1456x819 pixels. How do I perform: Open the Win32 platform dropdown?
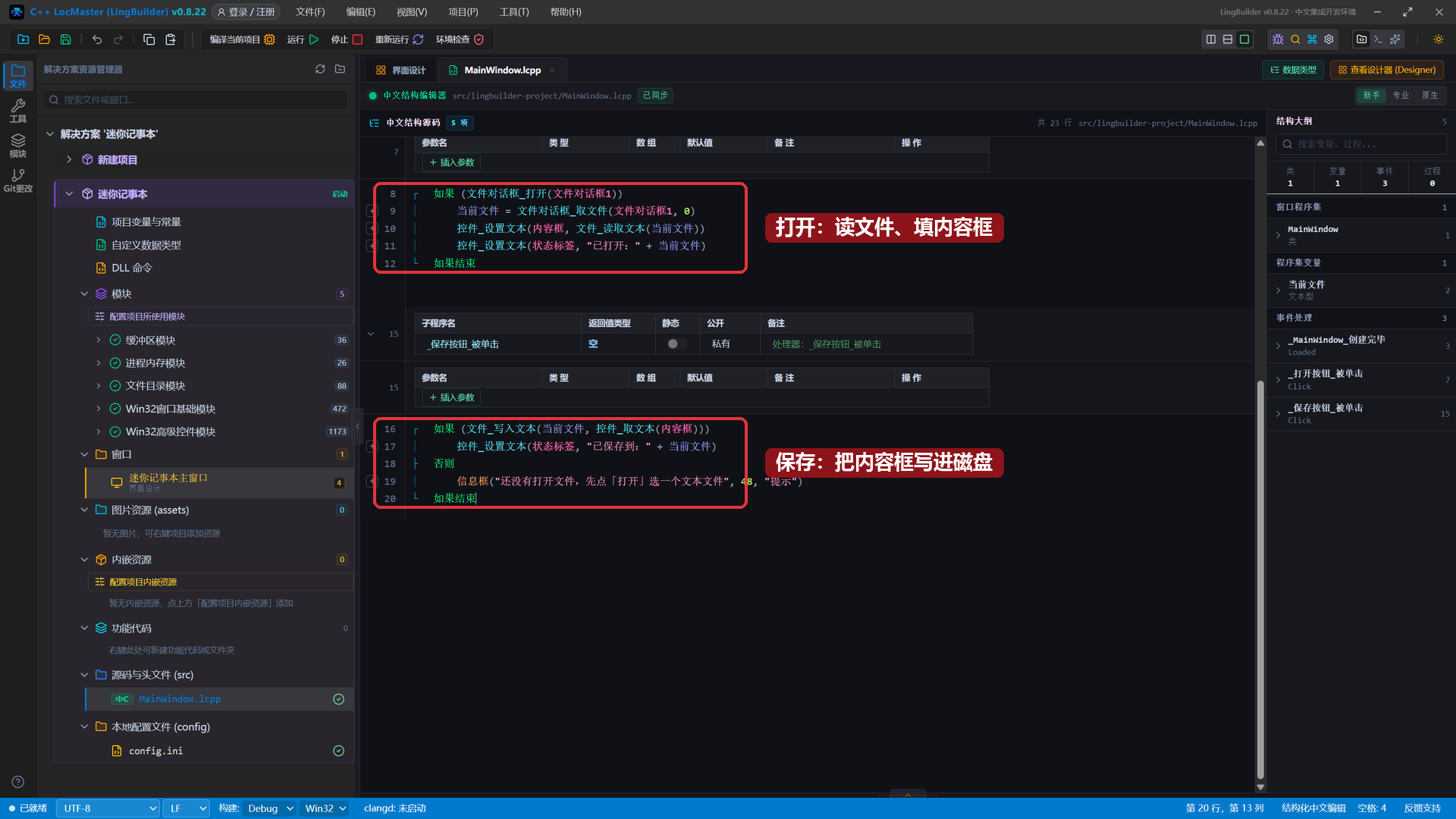coord(325,808)
